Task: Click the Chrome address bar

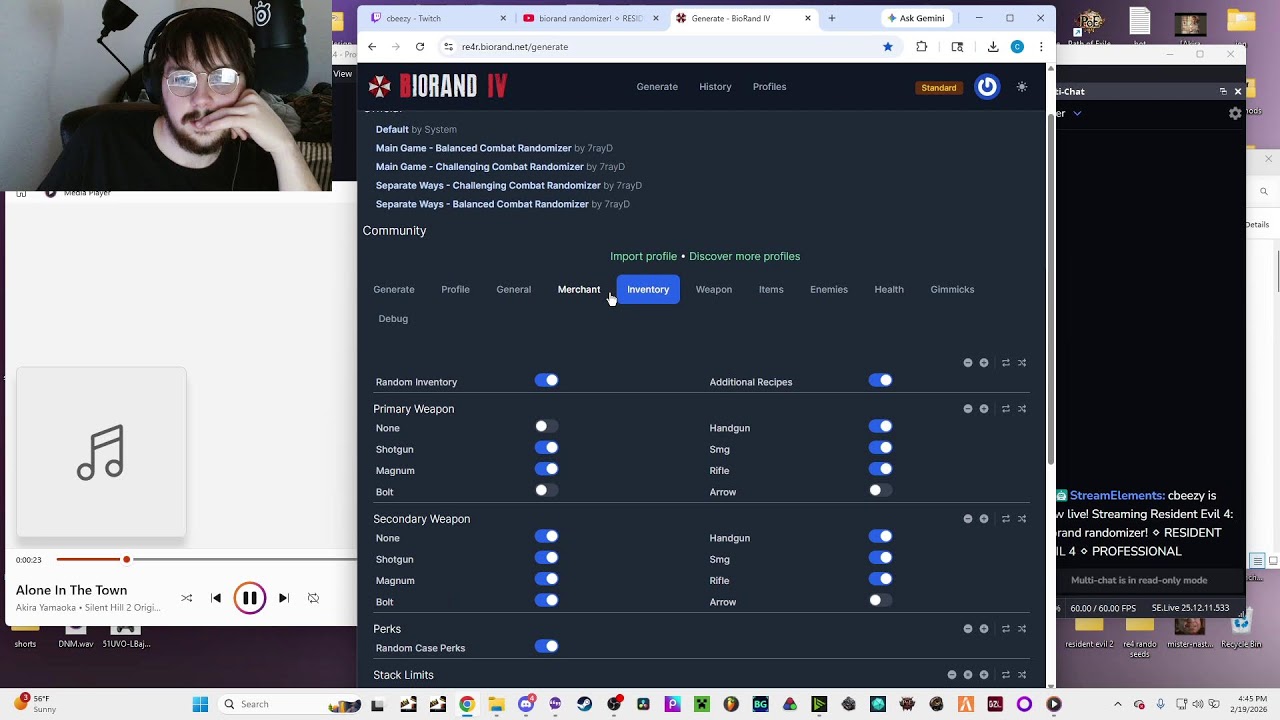Action: tap(660, 46)
